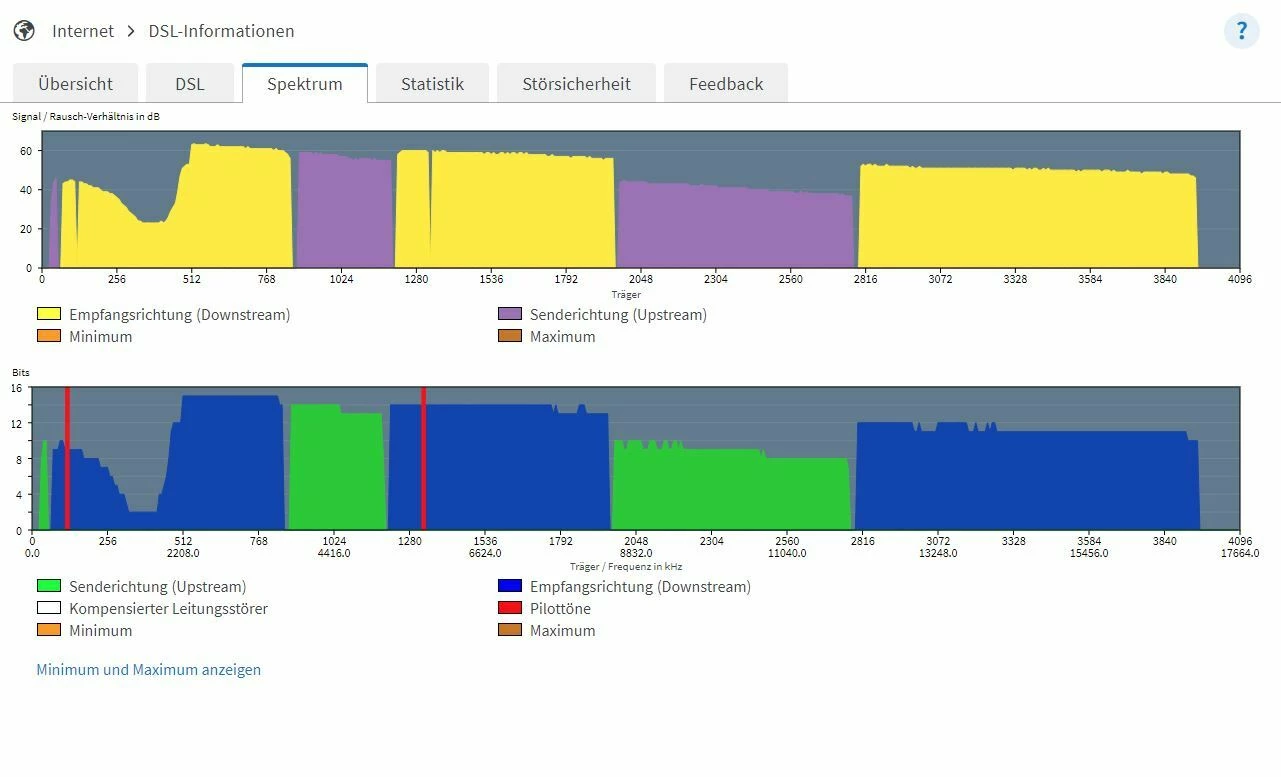The width and height of the screenshot is (1281, 777).
Task: Open the Störsicherheit tab
Action: [x=576, y=84]
